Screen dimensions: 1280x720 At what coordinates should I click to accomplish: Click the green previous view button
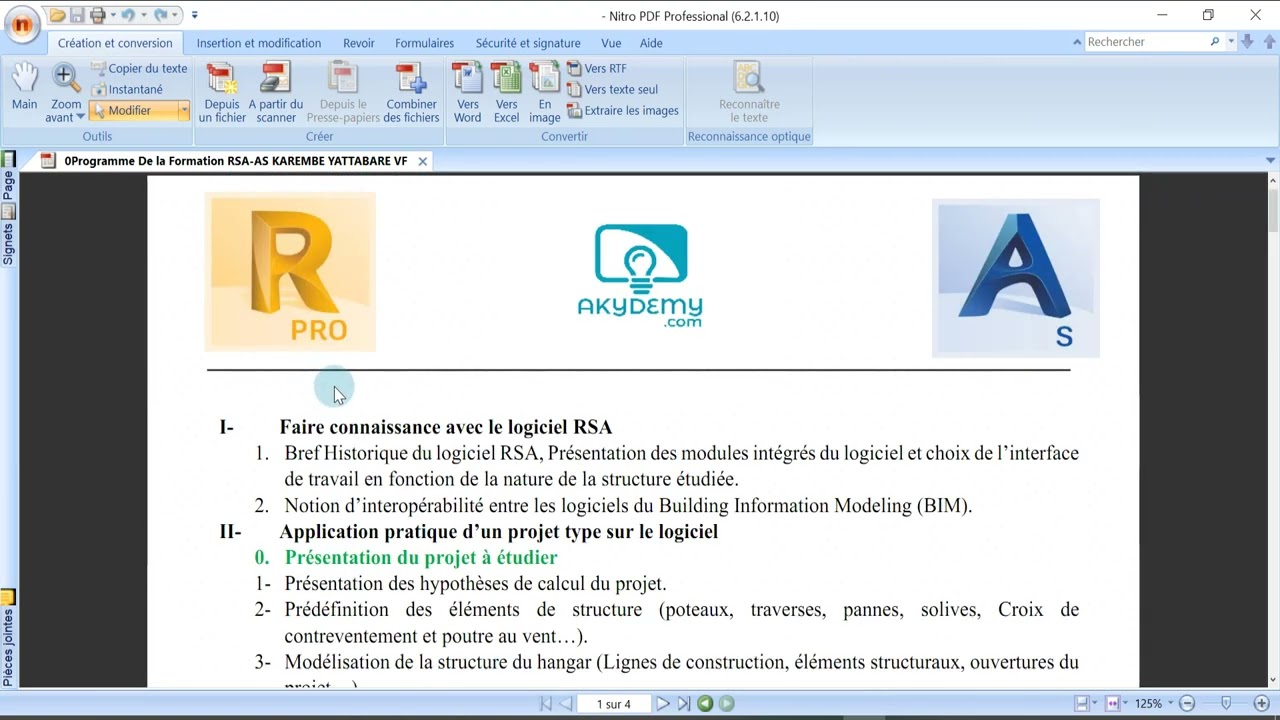click(705, 704)
